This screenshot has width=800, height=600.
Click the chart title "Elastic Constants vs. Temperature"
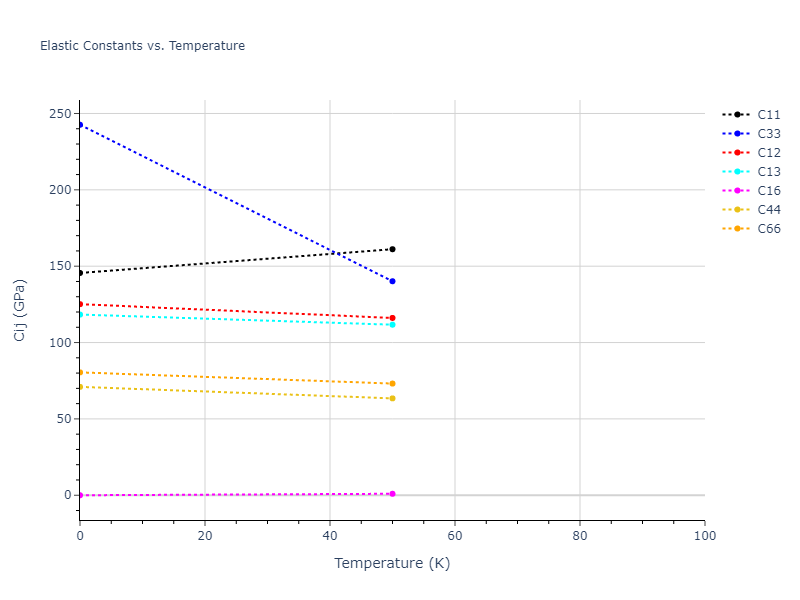tap(142, 46)
